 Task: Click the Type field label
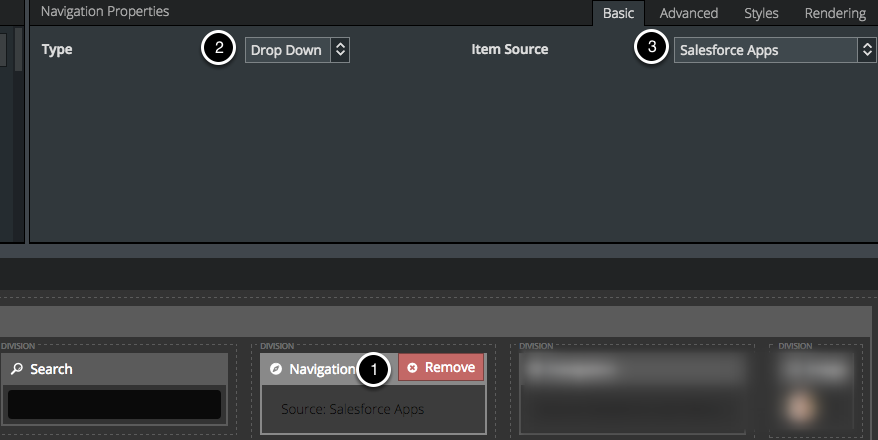pos(57,49)
